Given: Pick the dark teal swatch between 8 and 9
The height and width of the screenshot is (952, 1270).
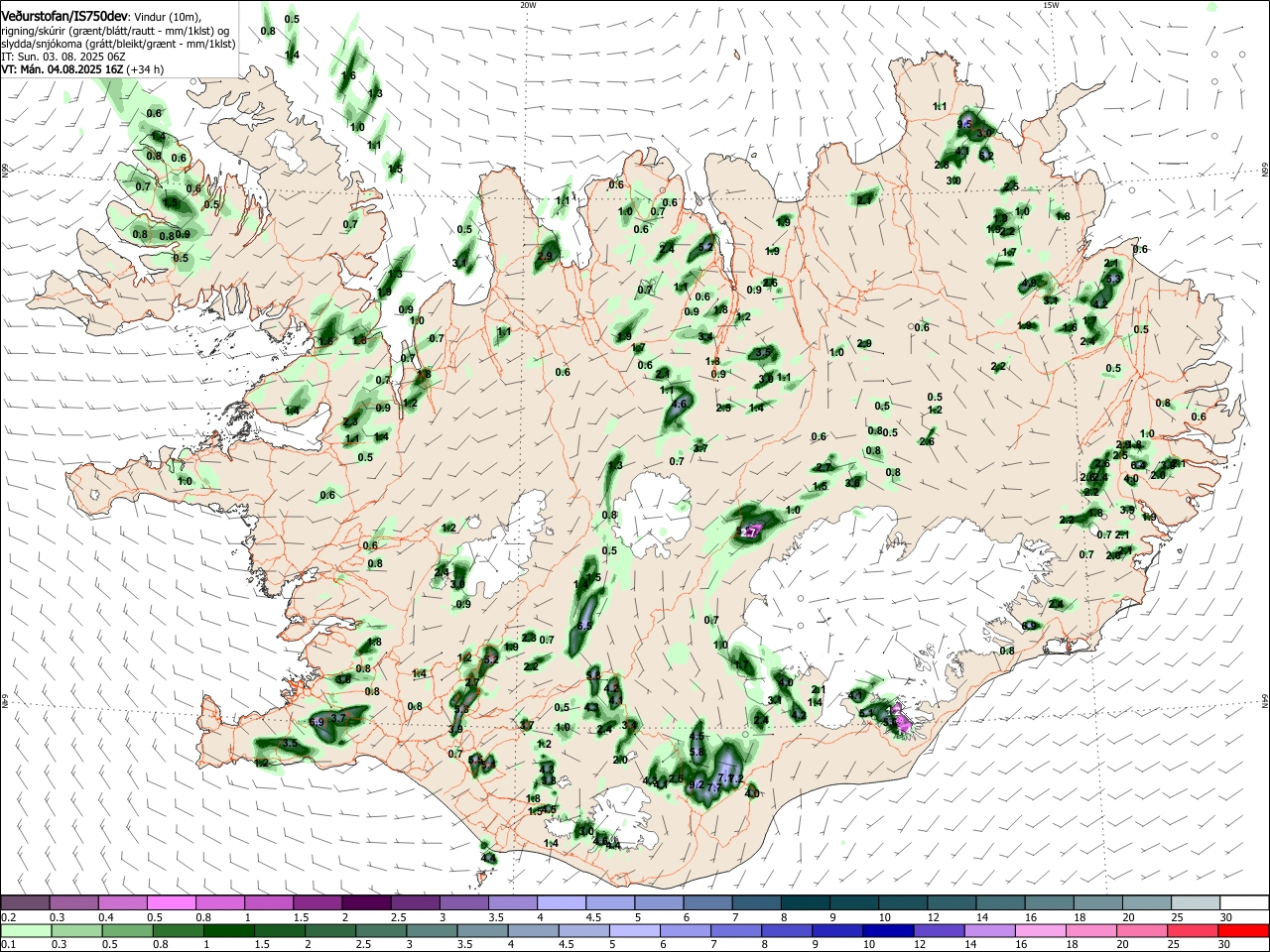Looking at the screenshot, I should [805, 902].
